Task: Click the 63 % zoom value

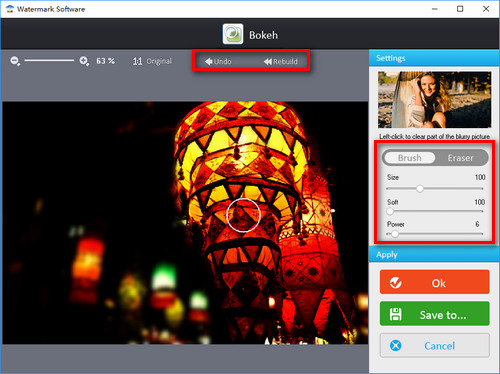Action: pyautogui.click(x=105, y=61)
